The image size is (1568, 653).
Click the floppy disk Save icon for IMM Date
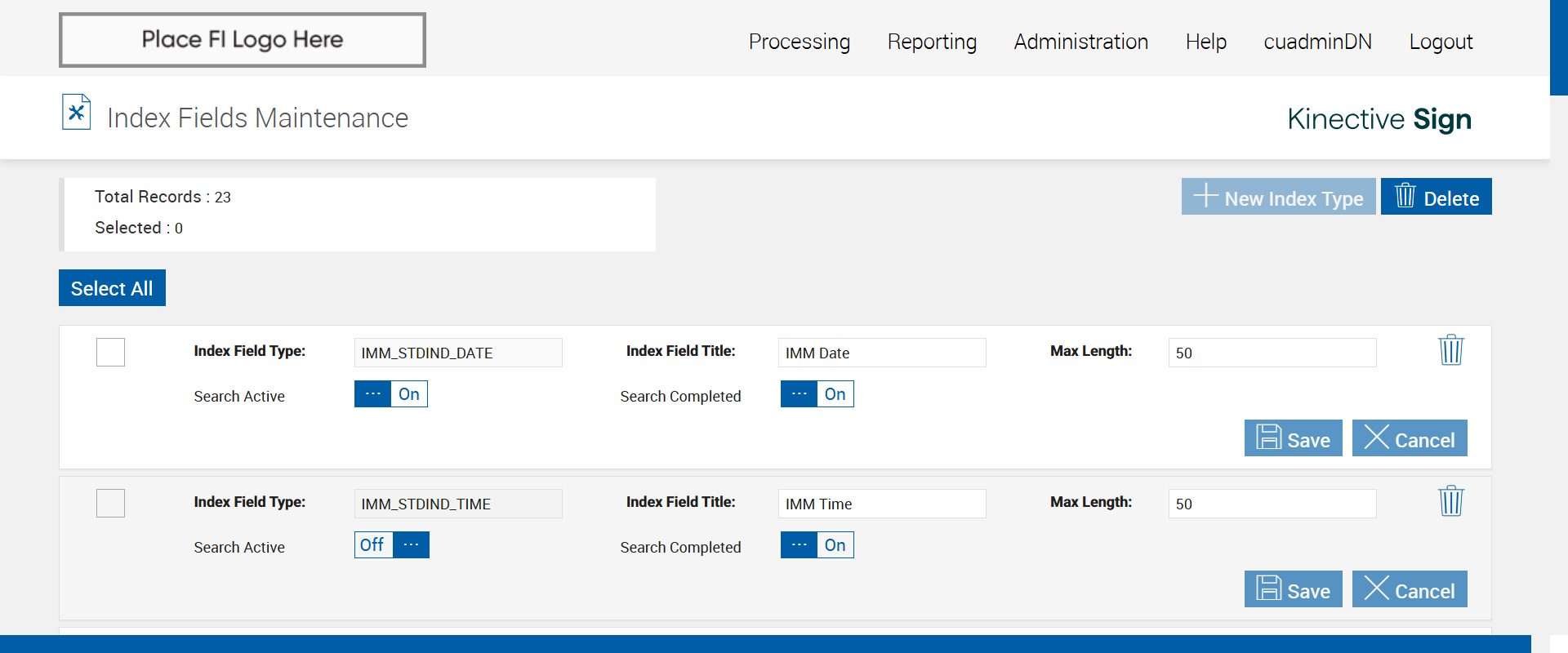click(1268, 437)
